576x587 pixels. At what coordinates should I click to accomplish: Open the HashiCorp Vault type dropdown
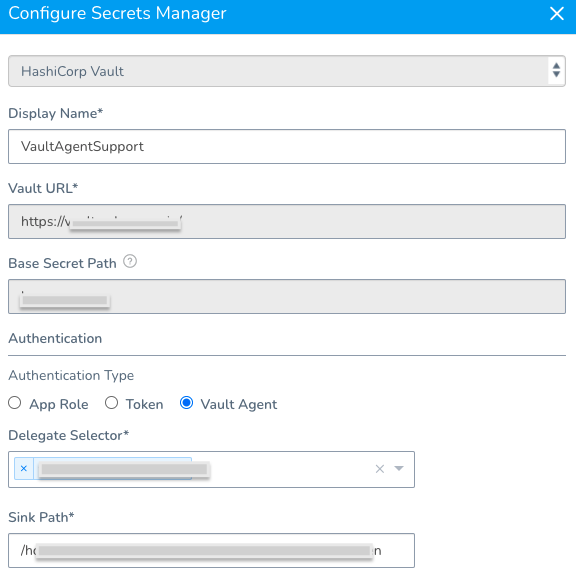click(x=287, y=71)
